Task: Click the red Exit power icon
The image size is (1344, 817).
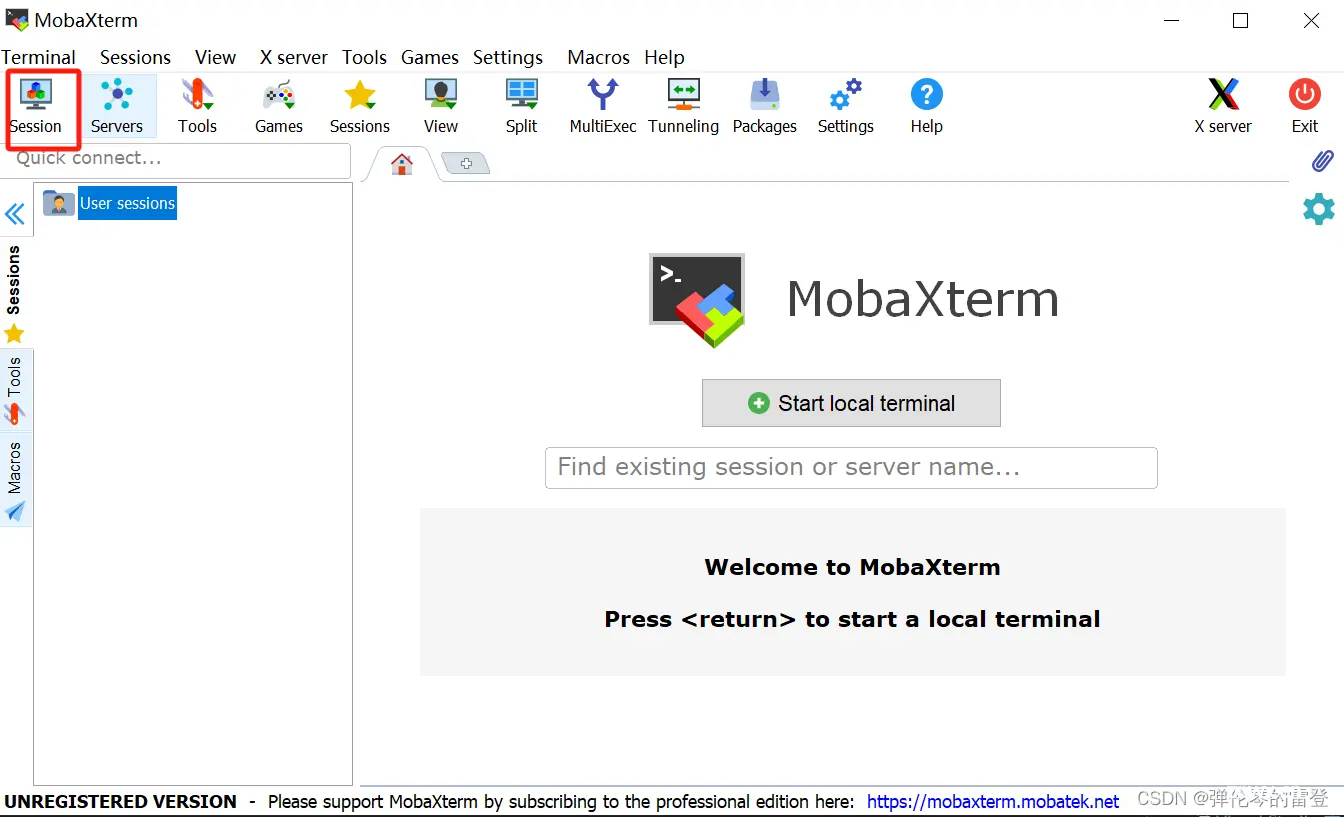Action: [1305, 106]
